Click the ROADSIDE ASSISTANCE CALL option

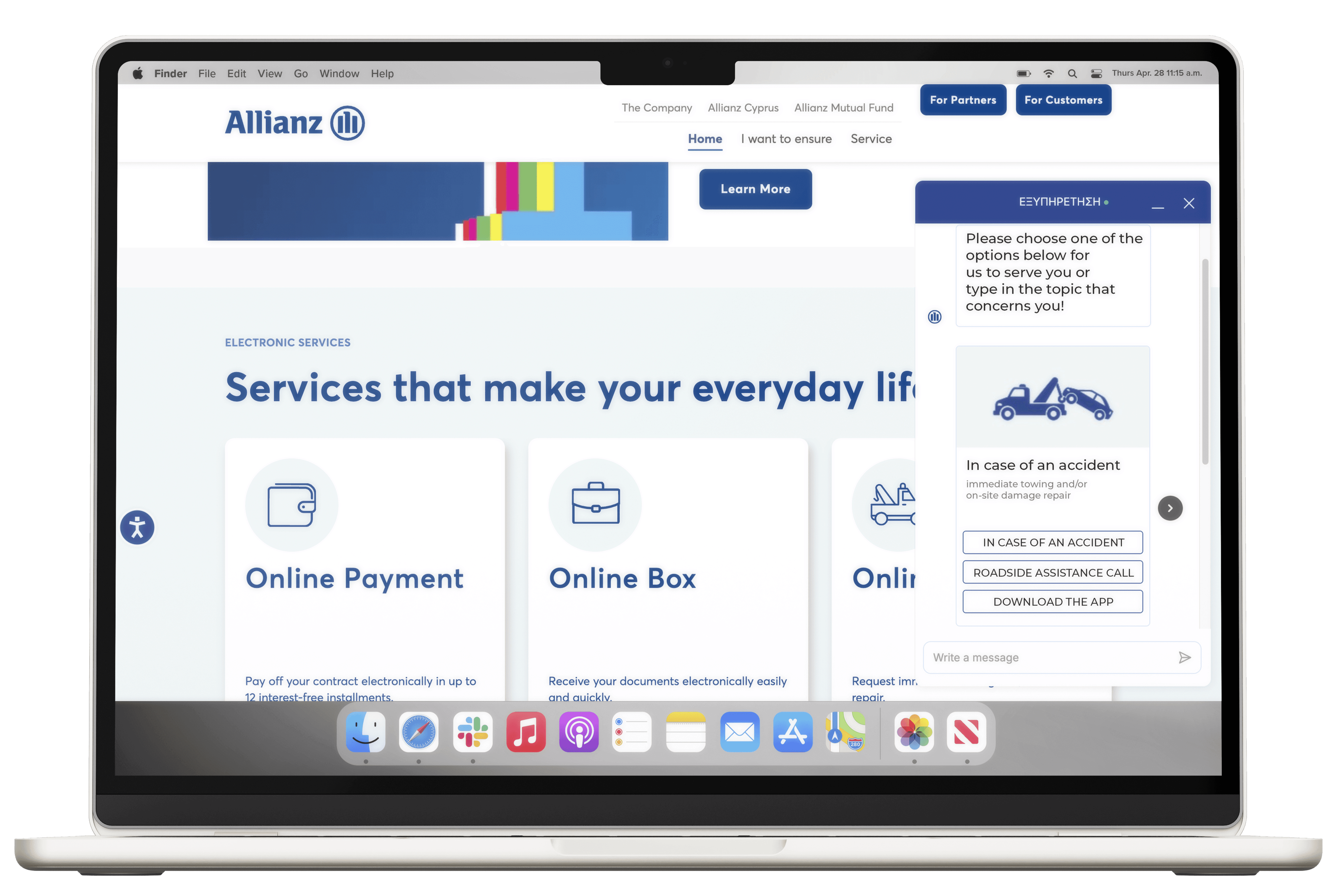1052,572
